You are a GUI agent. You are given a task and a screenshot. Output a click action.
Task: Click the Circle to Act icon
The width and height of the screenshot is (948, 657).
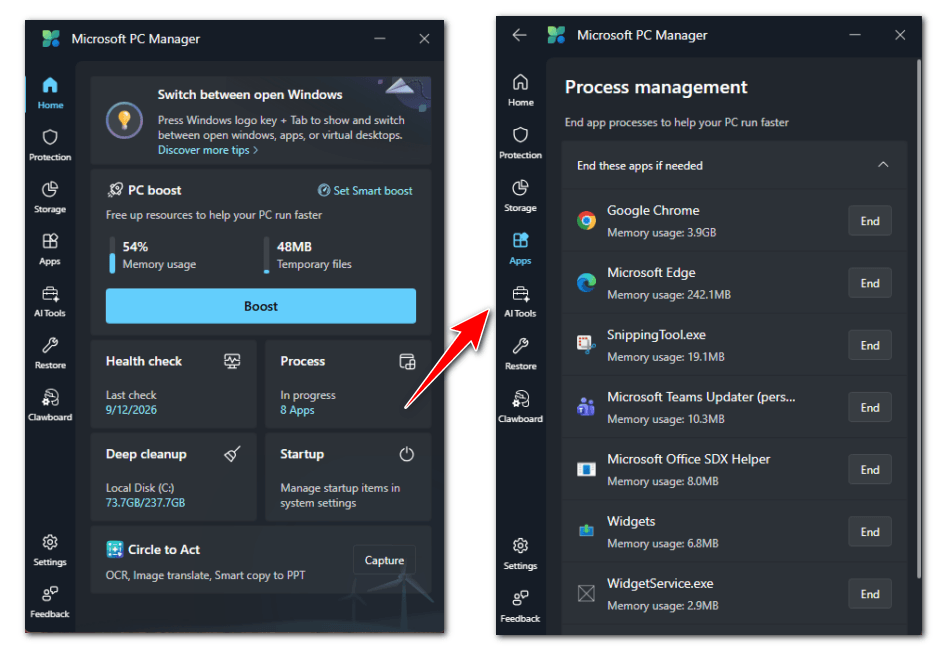point(114,549)
